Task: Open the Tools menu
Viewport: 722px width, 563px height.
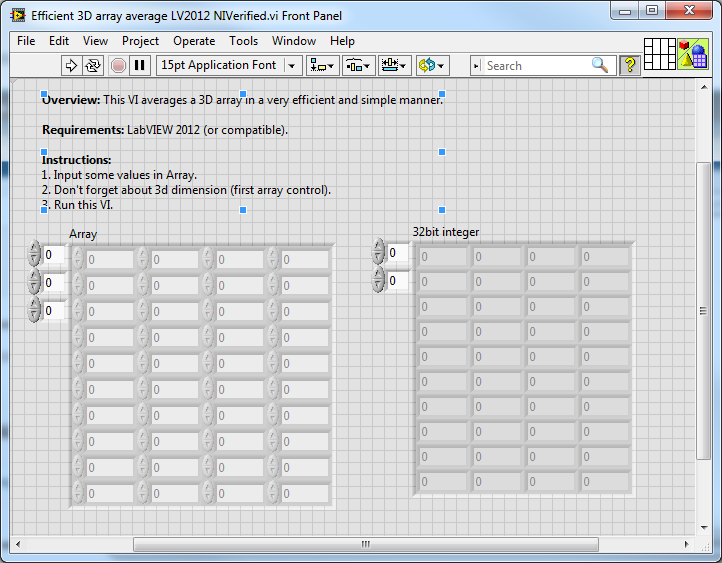Action: [243, 41]
